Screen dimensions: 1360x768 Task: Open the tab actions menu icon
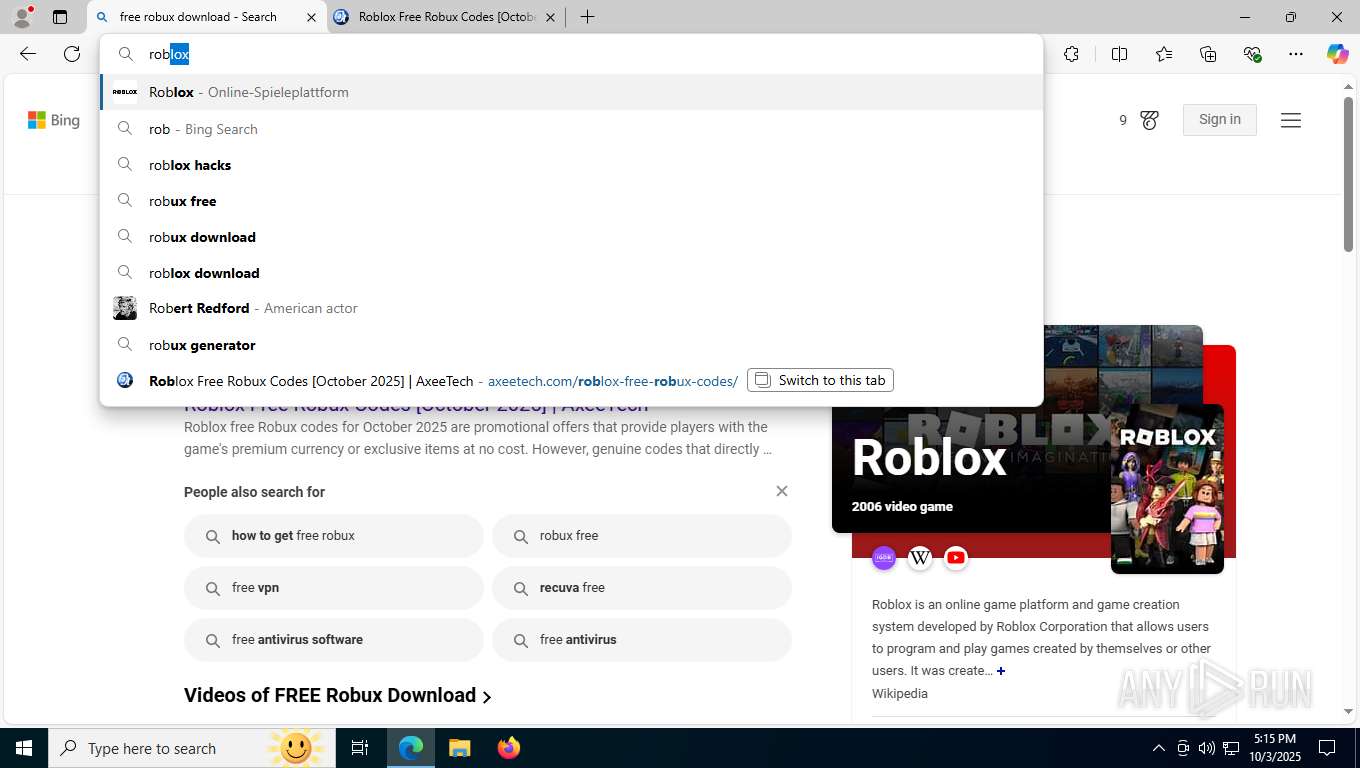coord(60,17)
